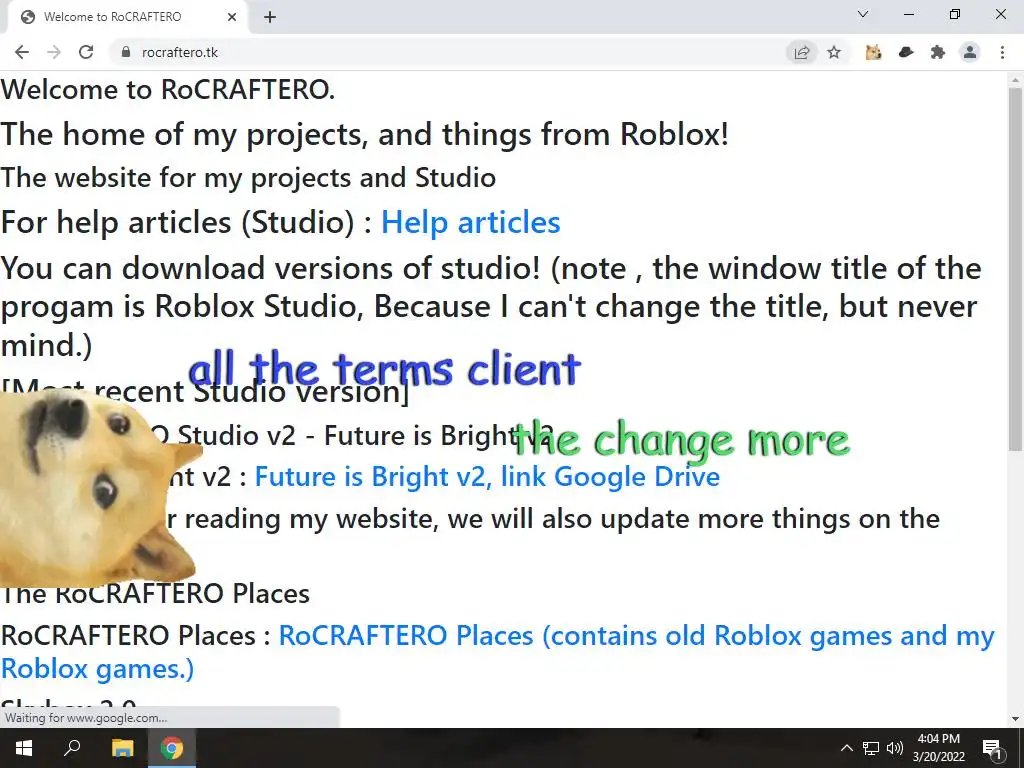Open Windows taskbar search

72,748
